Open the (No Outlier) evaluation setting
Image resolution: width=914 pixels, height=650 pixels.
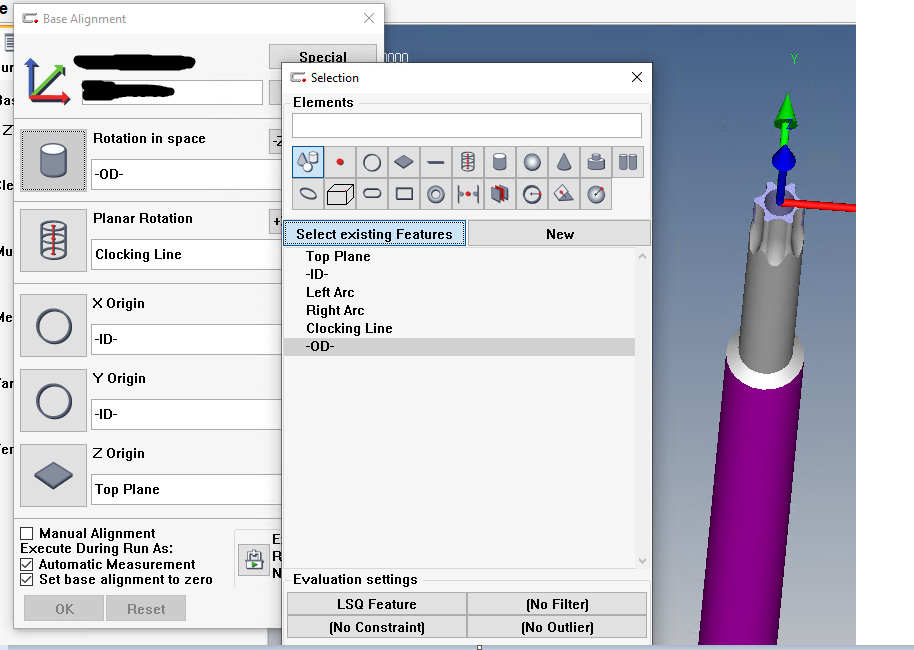tap(557, 627)
